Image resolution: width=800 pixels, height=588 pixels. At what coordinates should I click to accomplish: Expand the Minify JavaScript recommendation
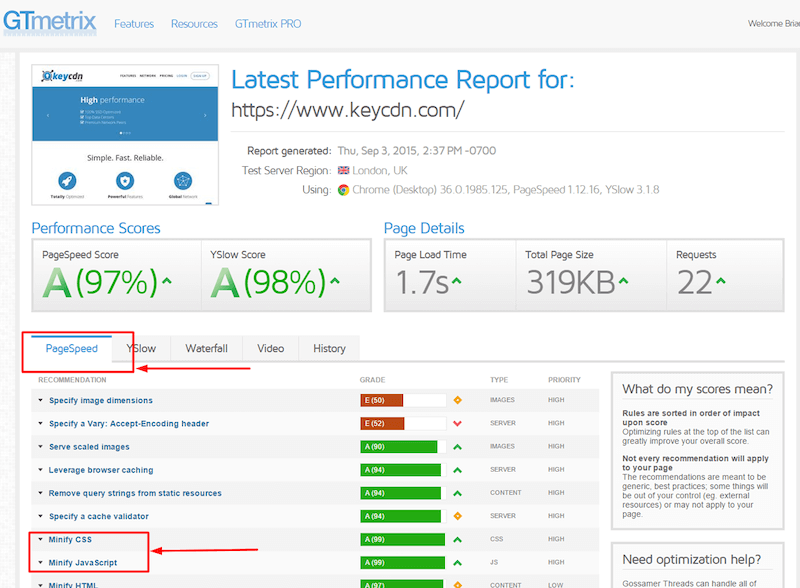click(x=40, y=562)
